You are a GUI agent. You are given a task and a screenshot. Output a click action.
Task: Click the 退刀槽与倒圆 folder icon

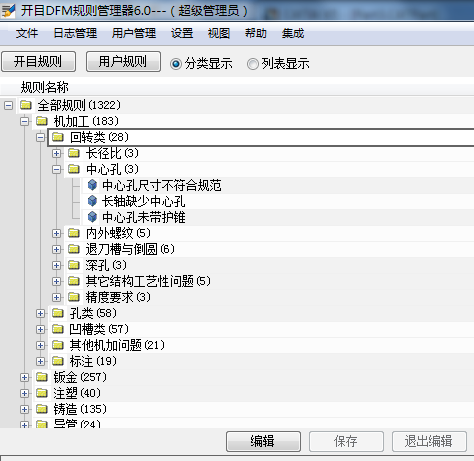[x=74, y=249]
